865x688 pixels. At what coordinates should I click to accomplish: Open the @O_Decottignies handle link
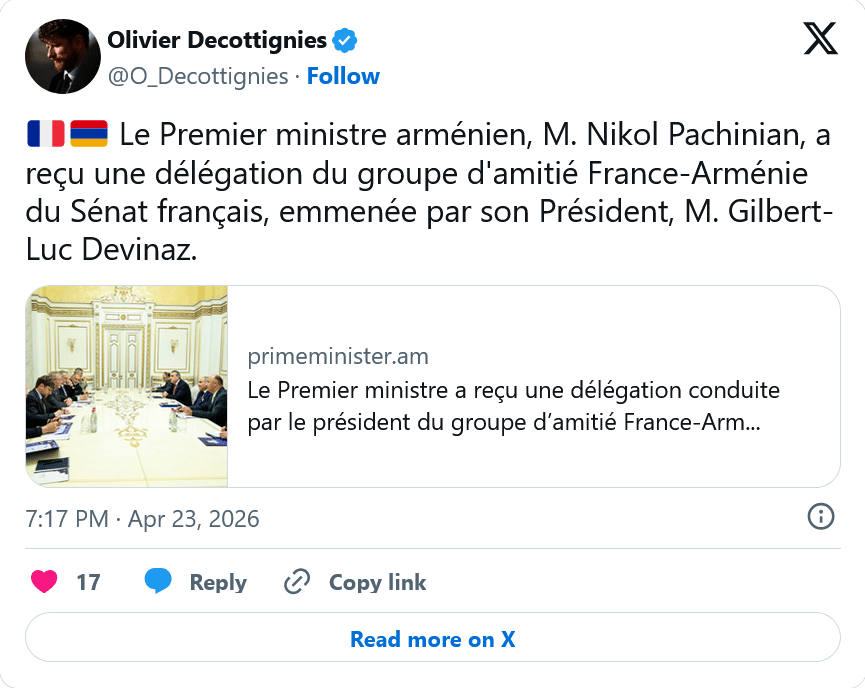tap(197, 76)
